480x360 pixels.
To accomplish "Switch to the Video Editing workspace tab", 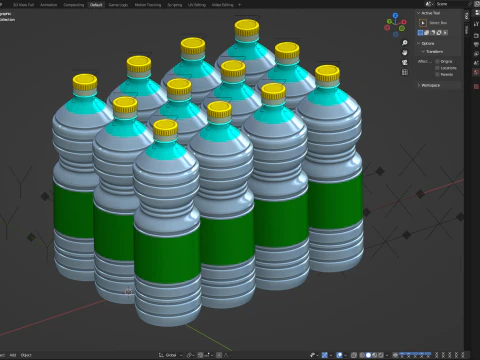I will click(223, 5).
